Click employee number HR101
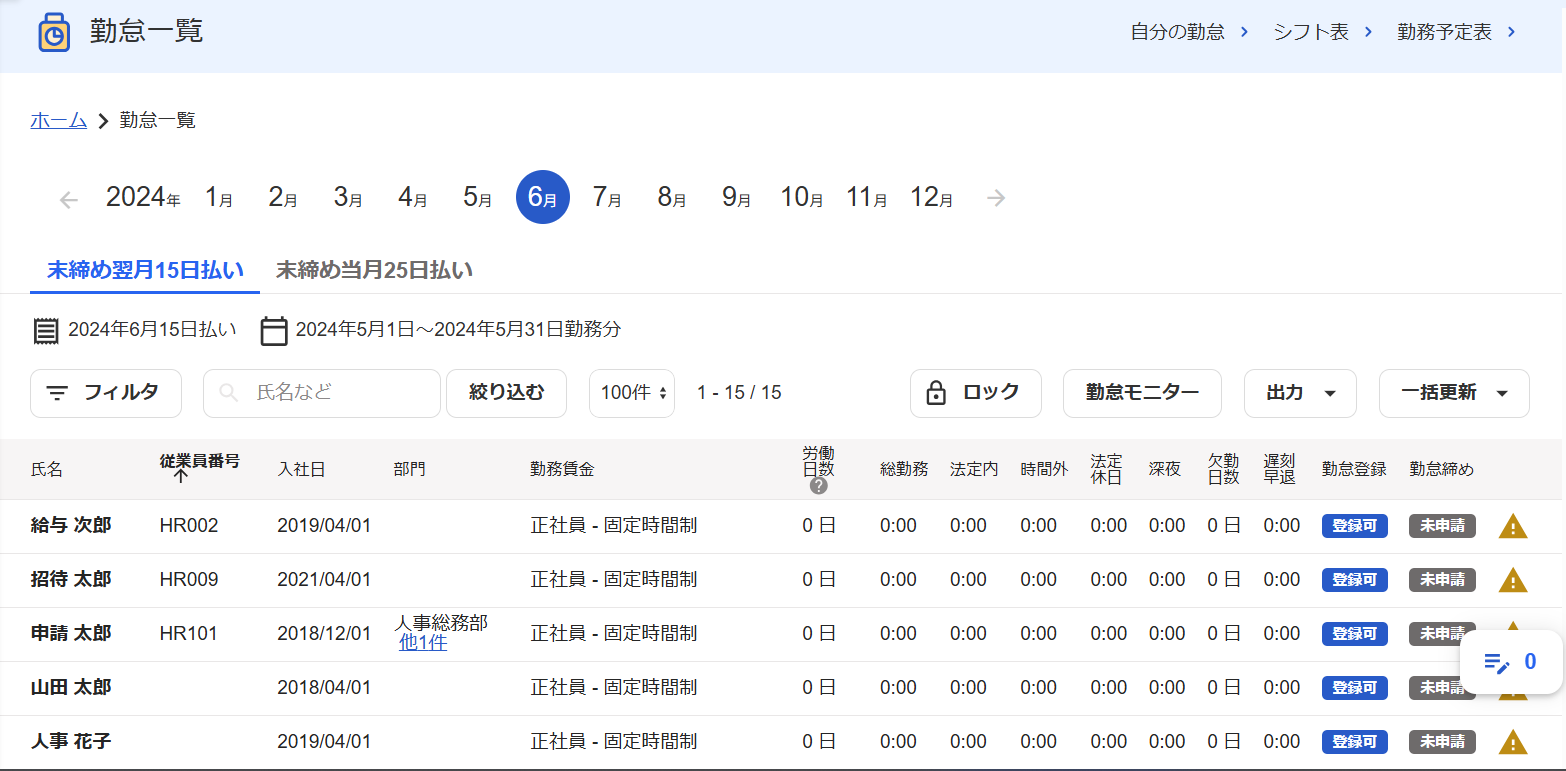 pyautogui.click(x=189, y=634)
